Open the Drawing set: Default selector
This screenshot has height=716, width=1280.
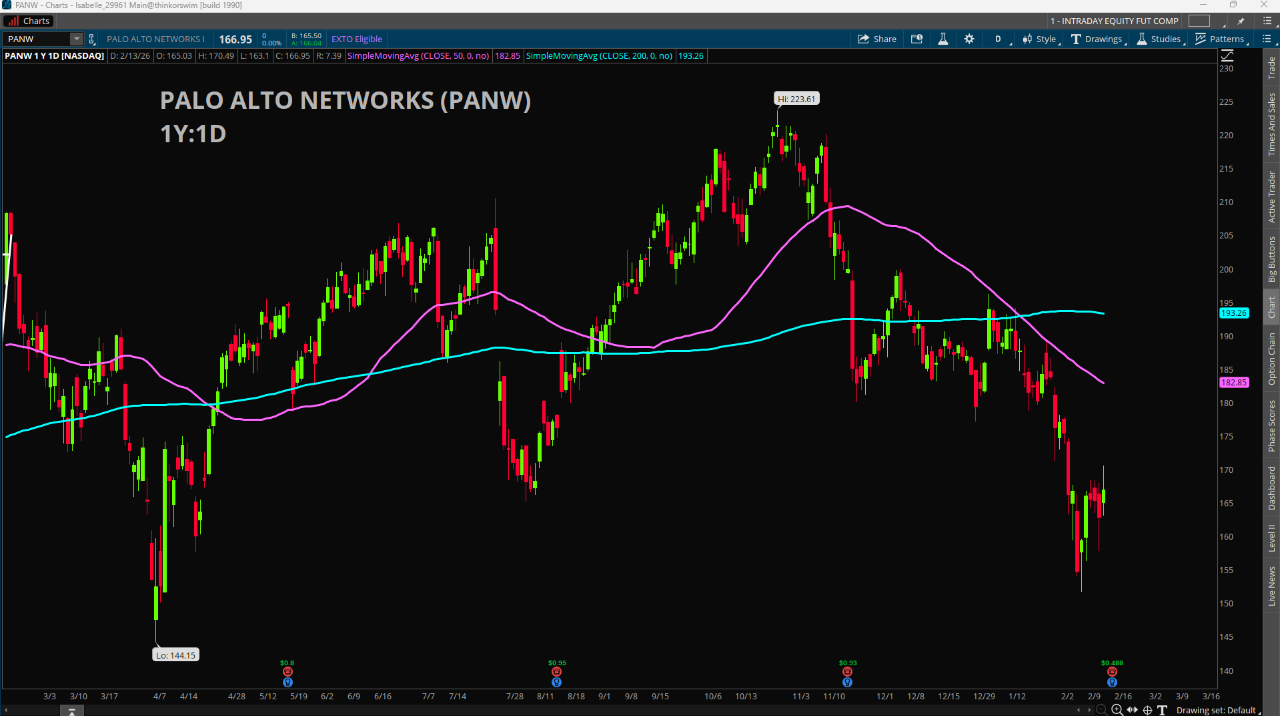click(1218, 710)
